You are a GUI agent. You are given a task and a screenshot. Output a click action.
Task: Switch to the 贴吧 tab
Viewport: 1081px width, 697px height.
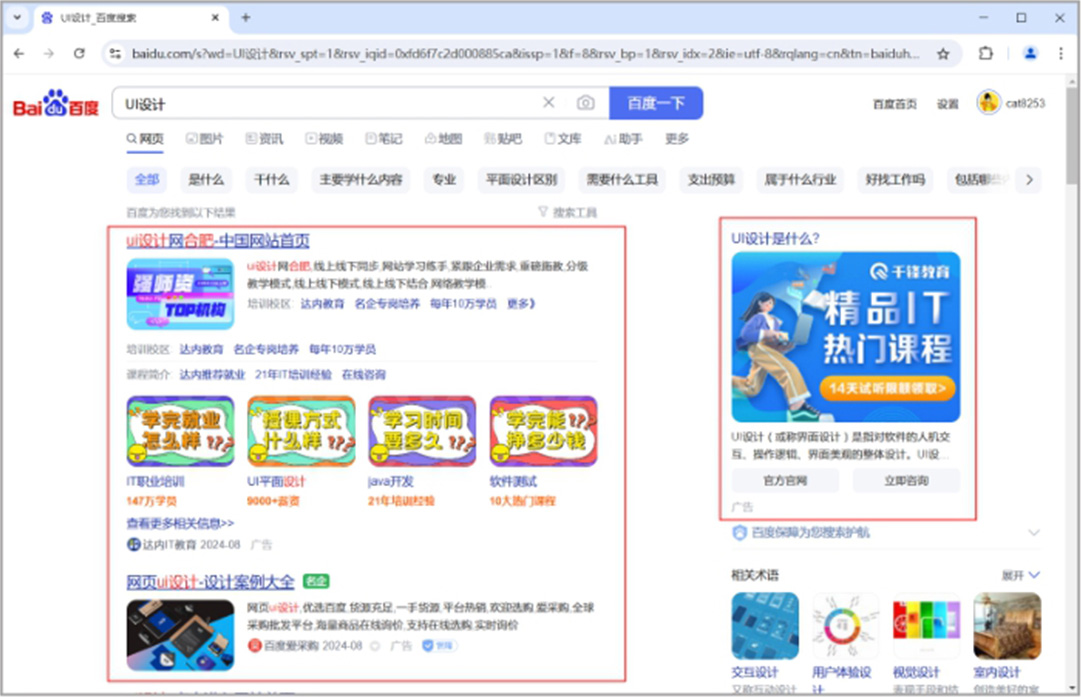(x=503, y=139)
